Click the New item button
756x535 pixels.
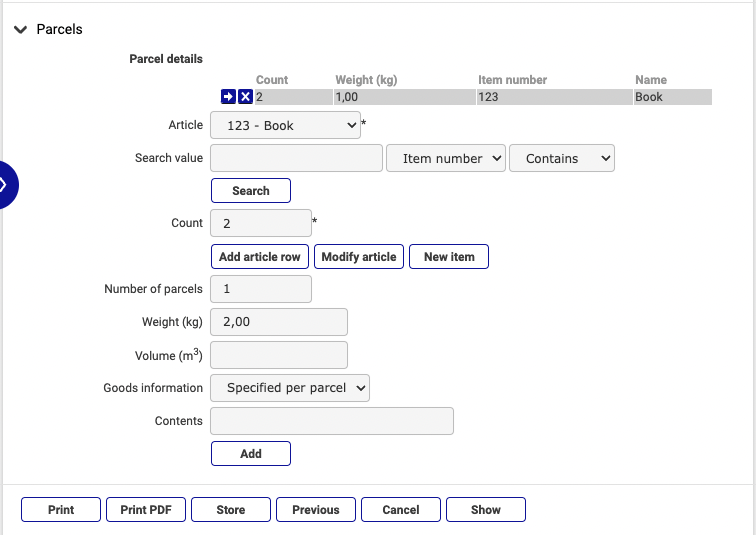[x=449, y=257]
